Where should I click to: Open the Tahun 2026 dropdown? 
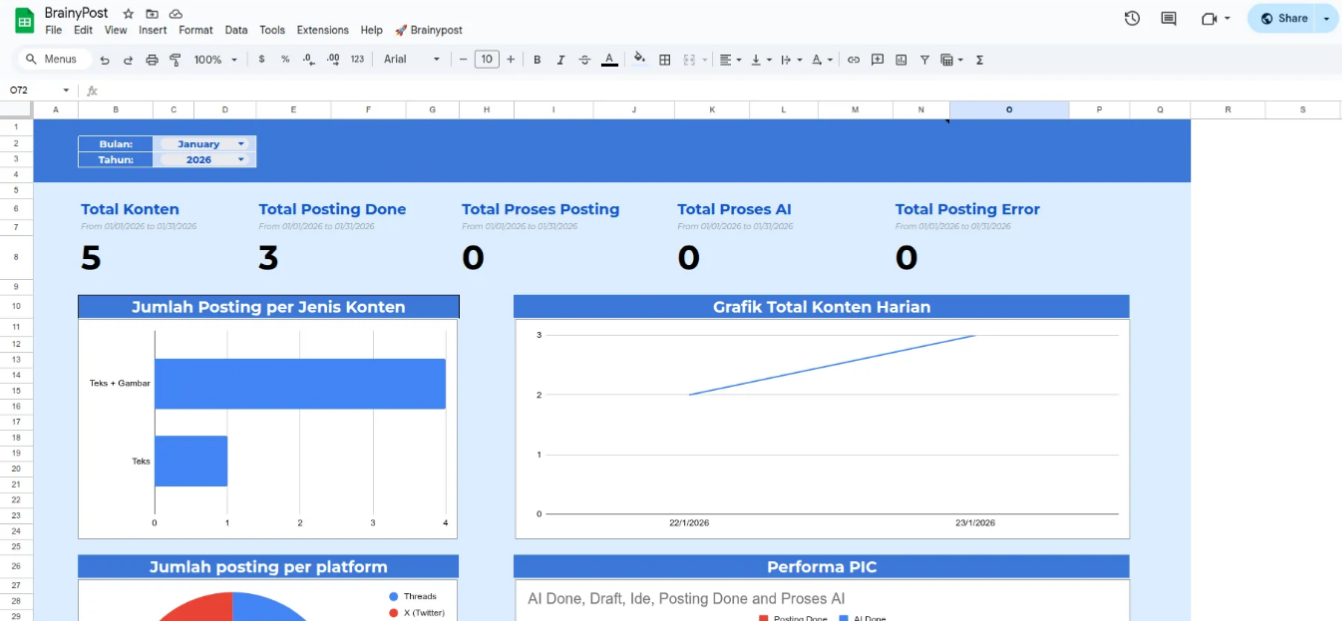coord(204,159)
